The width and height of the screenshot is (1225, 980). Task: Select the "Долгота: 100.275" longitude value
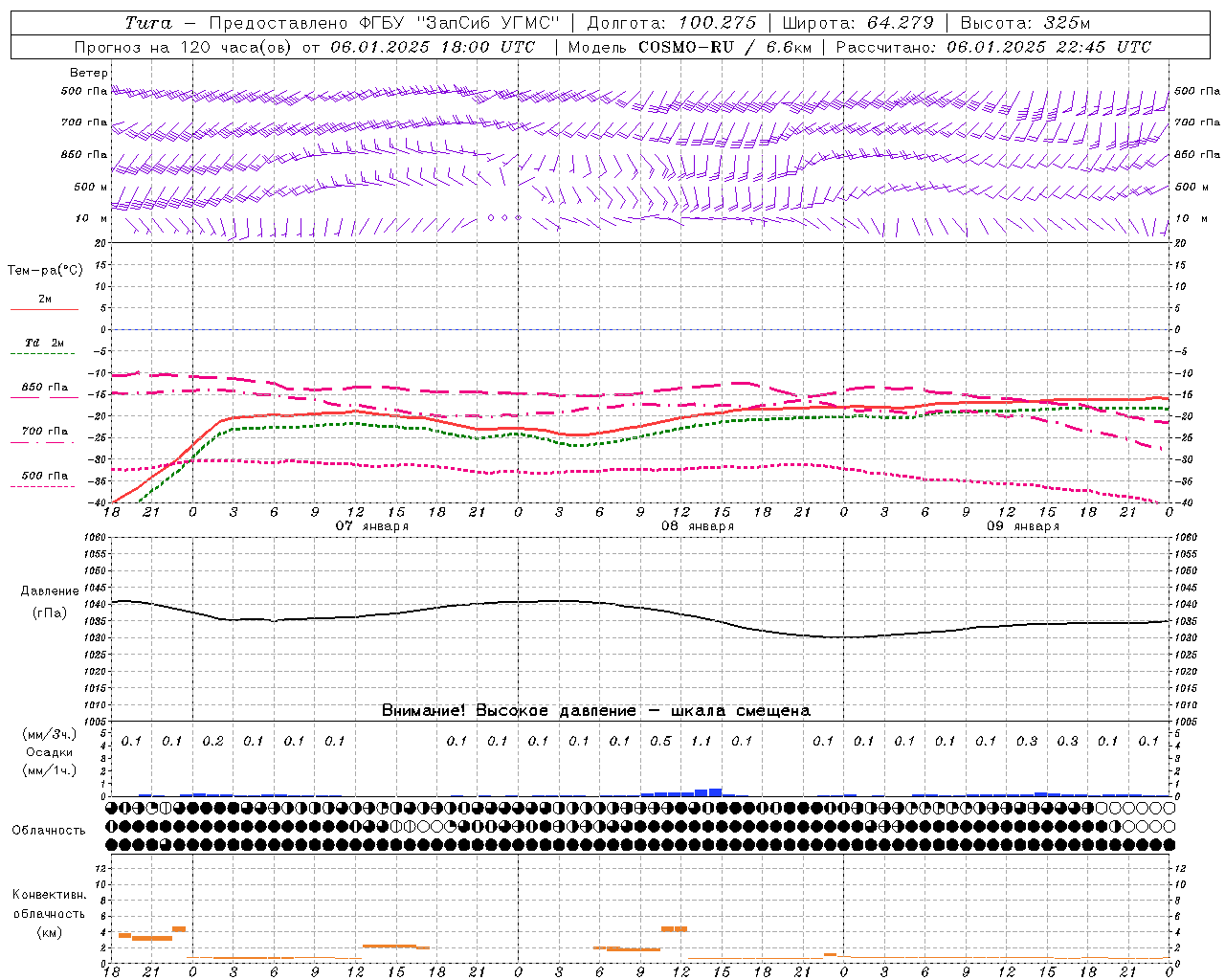click(671, 23)
